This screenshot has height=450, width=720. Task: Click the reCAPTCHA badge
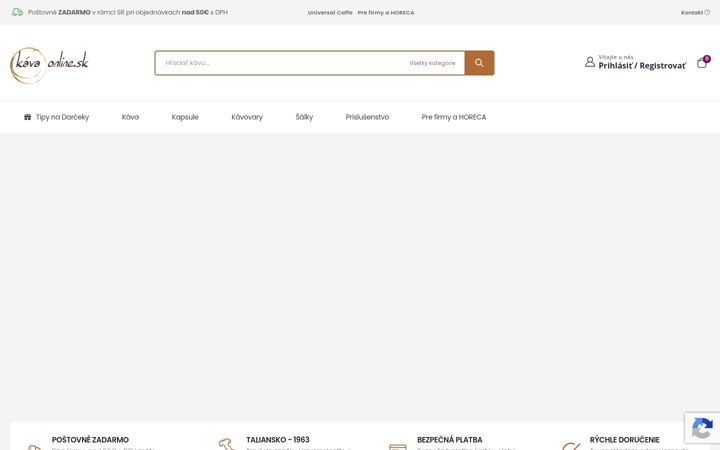pos(702,428)
